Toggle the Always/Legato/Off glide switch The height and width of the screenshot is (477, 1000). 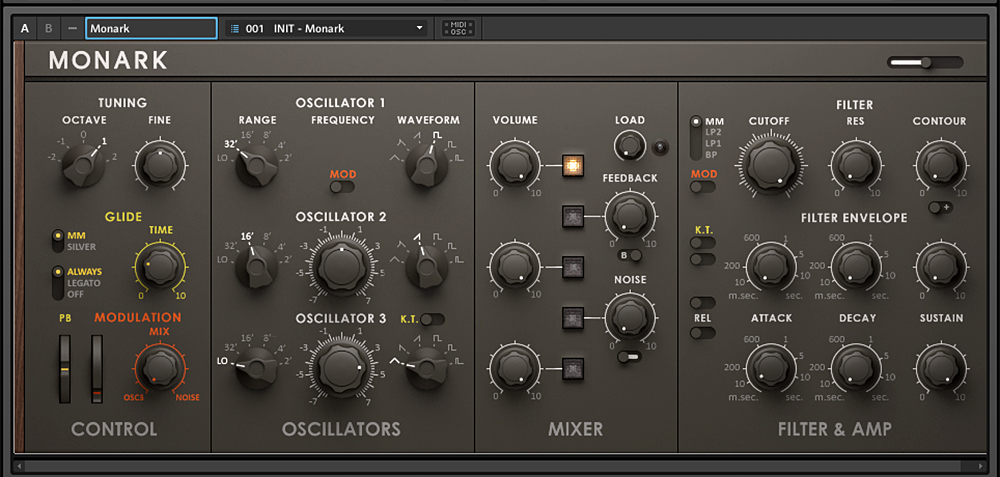(58, 283)
